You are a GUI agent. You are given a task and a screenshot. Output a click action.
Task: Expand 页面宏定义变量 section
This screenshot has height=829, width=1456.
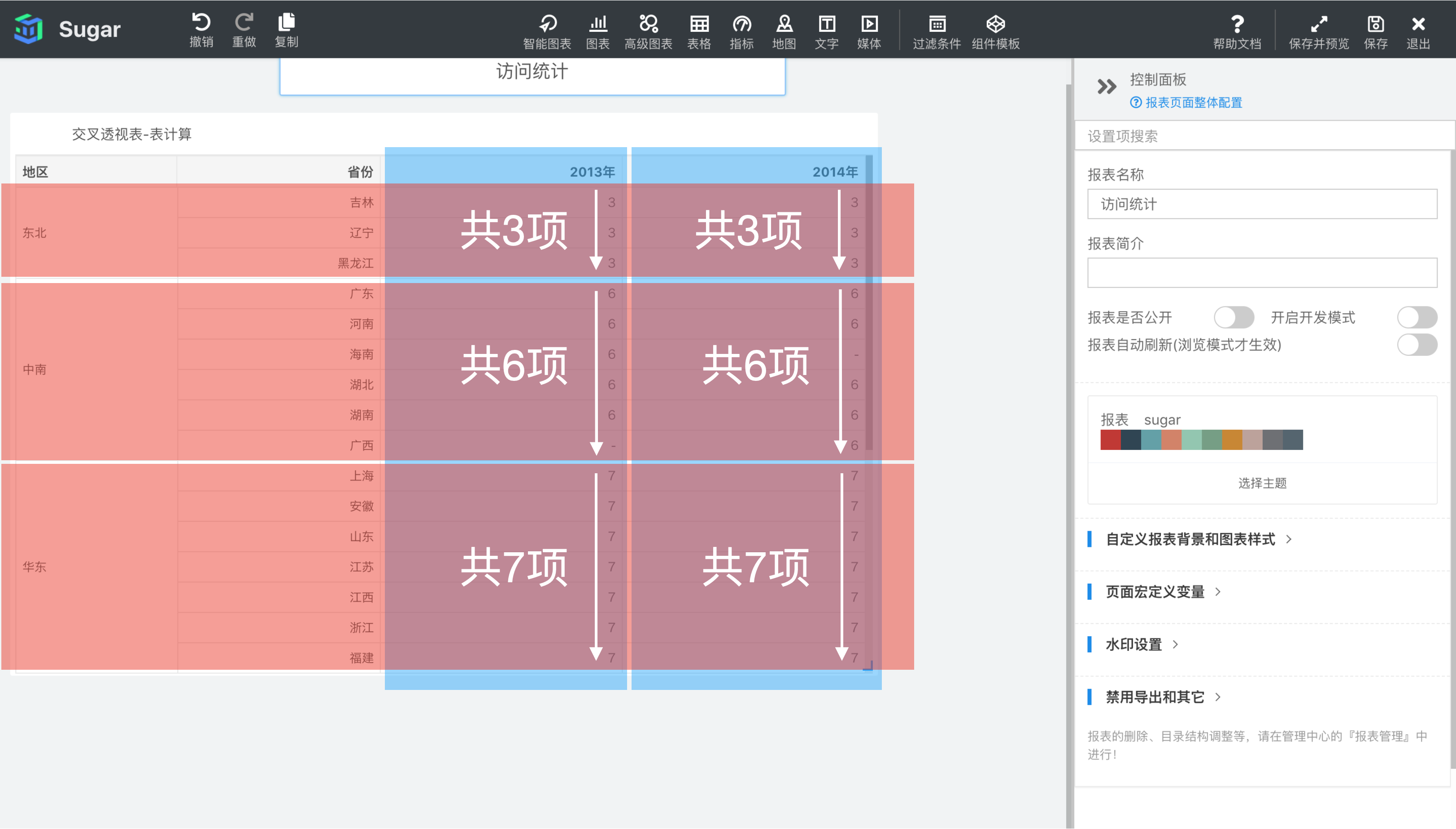[1155, 592]
